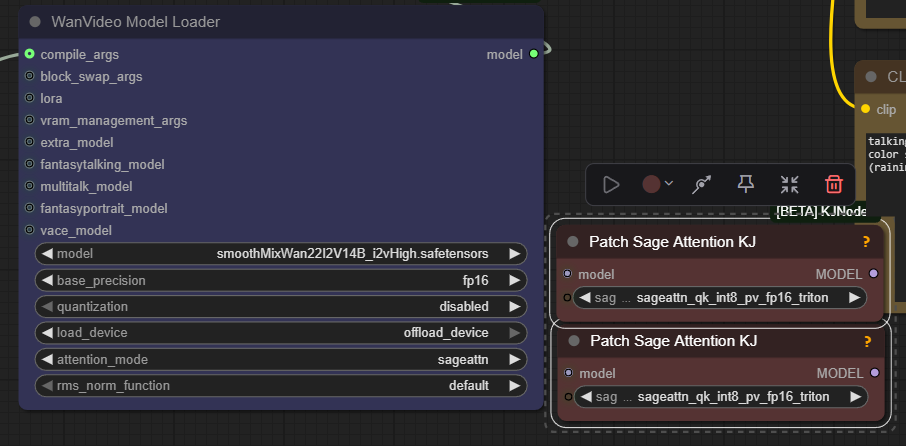This screenshot has height=446, width=906.
Task: Click MODEL output socket on upper Patch Sage node
Action: [x=874, y=273]
